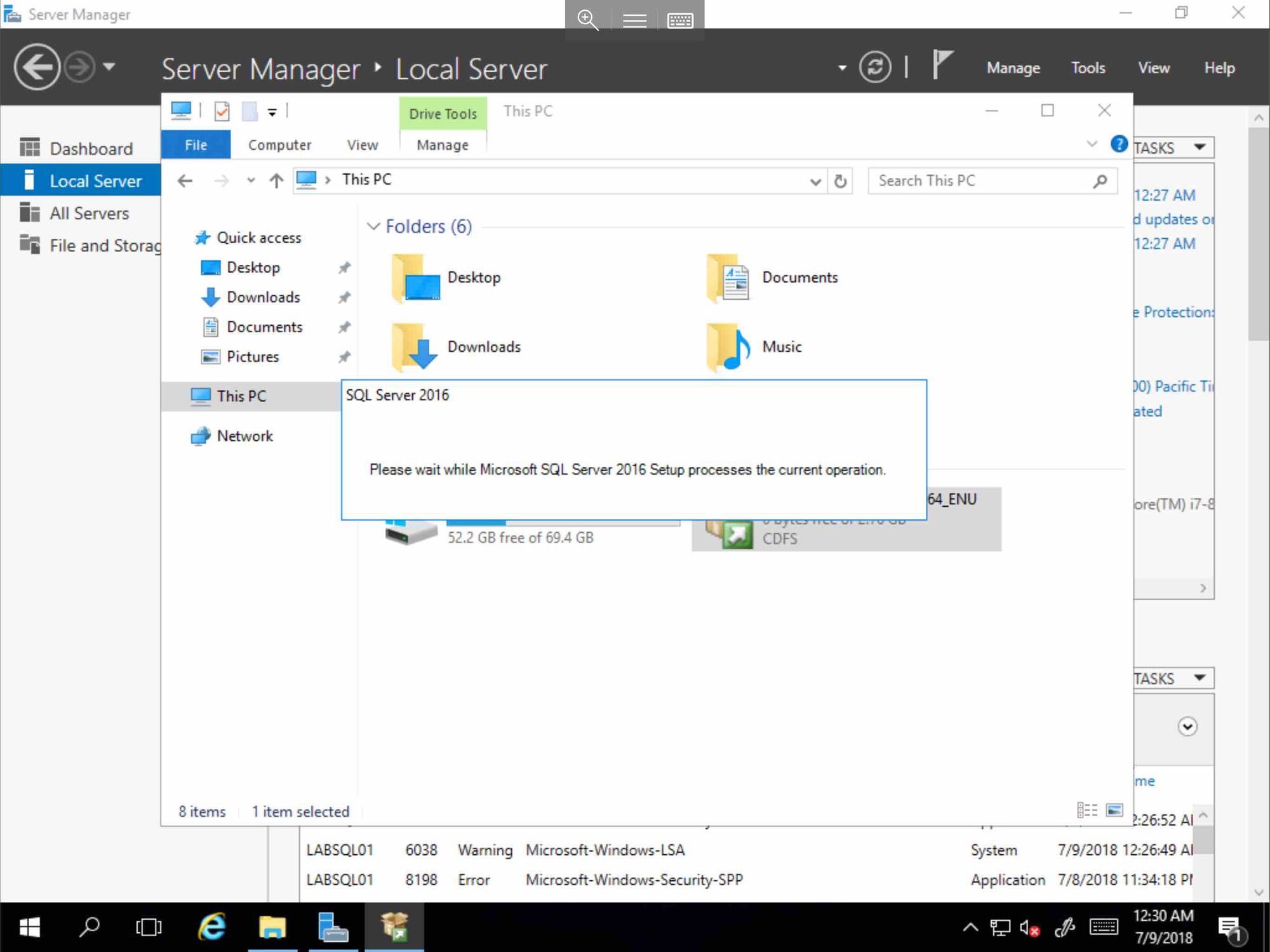
Task: Select the local disk with 52.2 GB free
Action: click(x=411, y=531)
